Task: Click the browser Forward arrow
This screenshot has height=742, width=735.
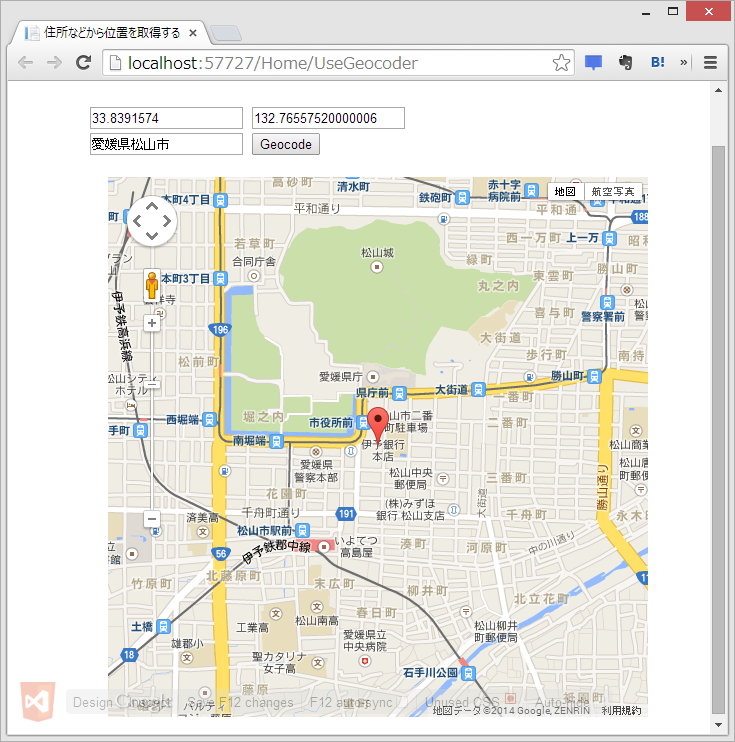Action: (54, 62)
